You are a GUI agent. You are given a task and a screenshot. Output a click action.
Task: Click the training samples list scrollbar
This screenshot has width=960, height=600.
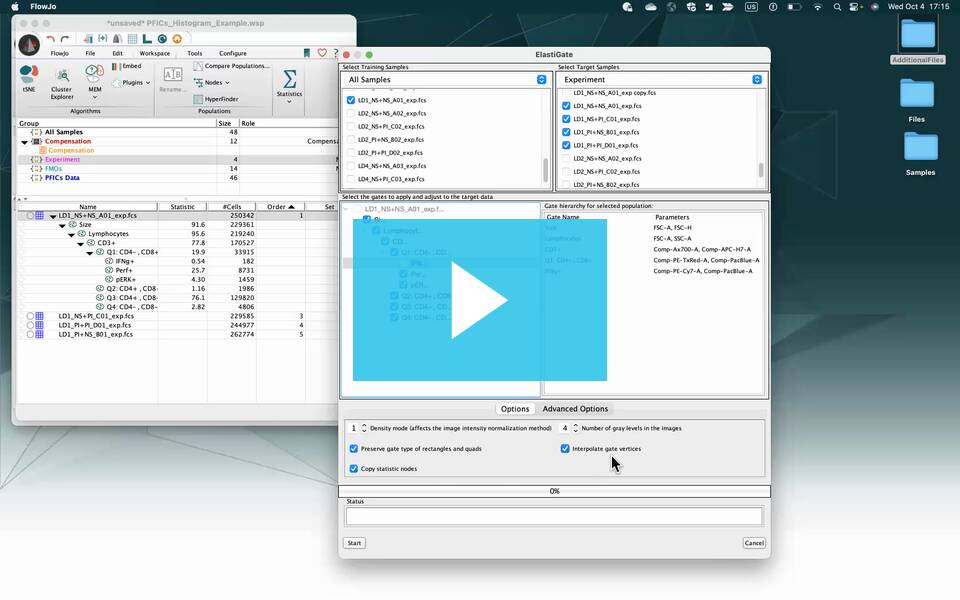545,170
